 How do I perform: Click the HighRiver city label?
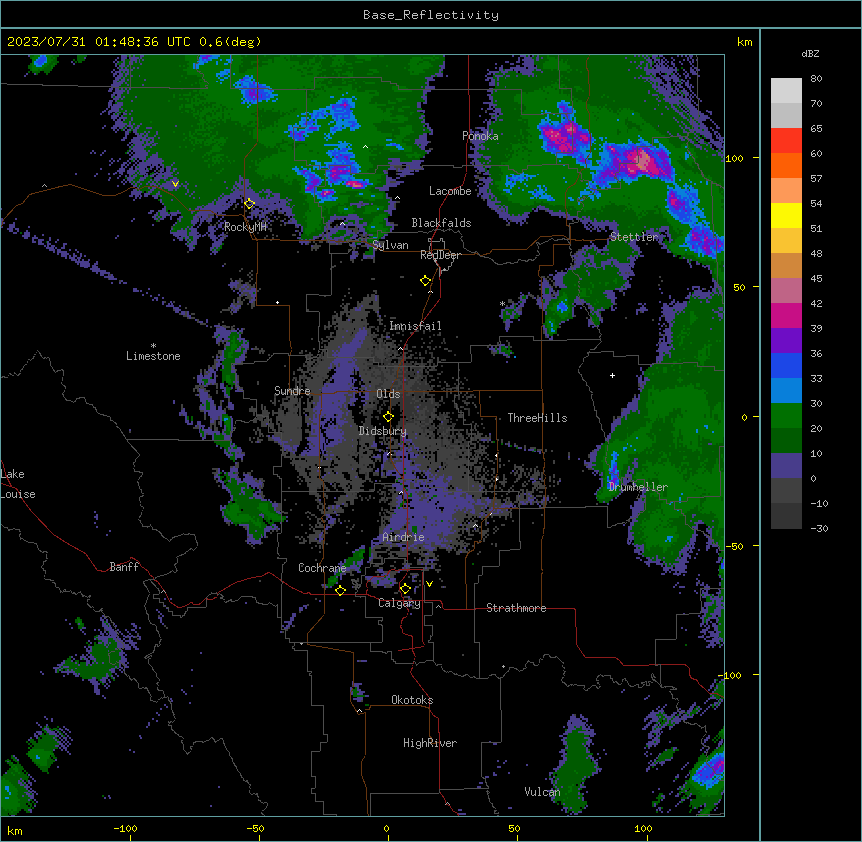(x=430, y=743)
